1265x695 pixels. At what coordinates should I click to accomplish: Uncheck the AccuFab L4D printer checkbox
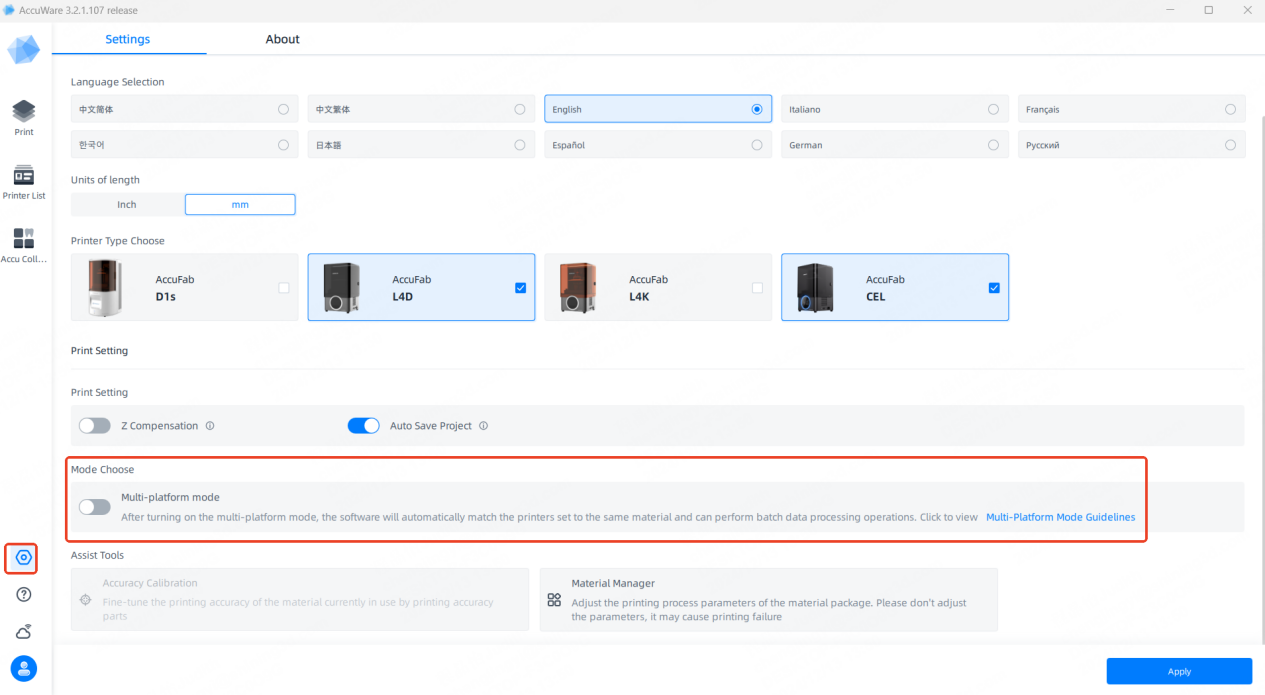pos(520,288)
